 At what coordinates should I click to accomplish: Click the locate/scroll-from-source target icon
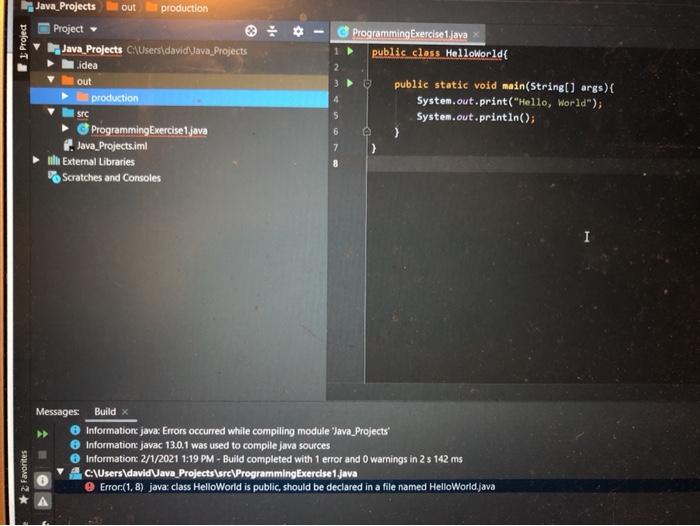point(251,31)
